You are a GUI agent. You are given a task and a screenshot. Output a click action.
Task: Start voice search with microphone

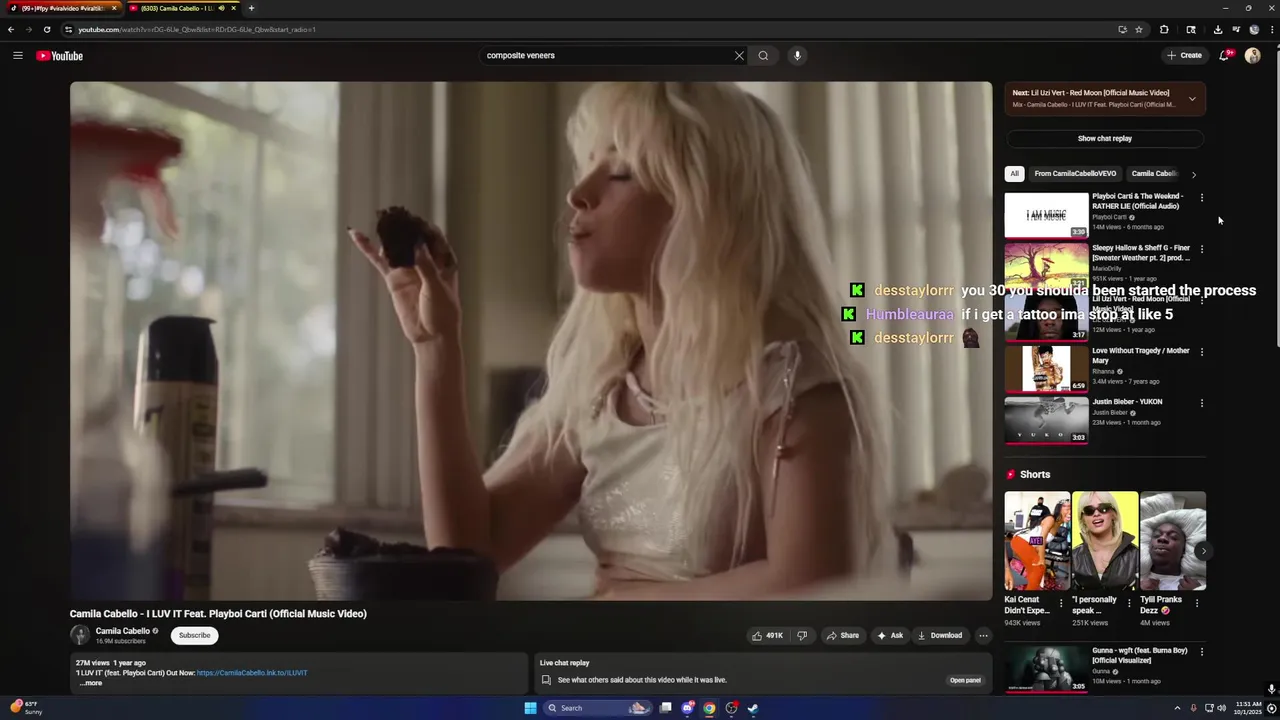click(797, 56)
